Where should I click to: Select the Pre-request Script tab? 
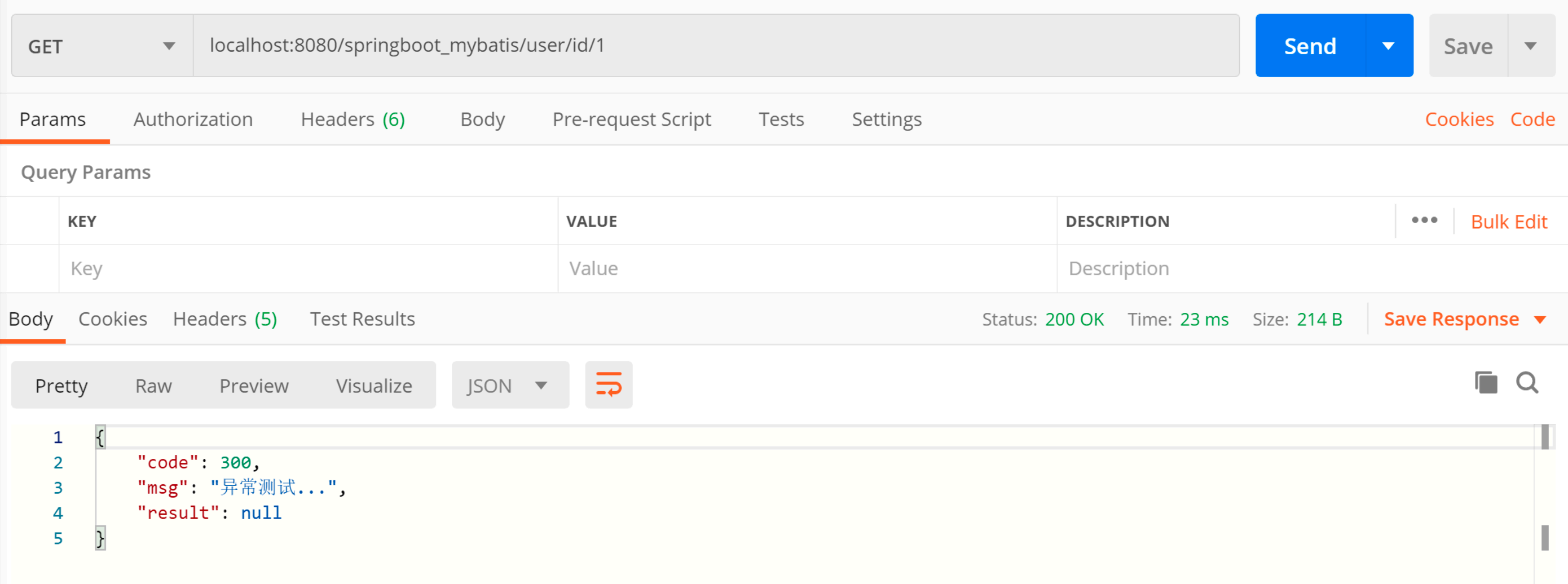click(x=631, y=120)
